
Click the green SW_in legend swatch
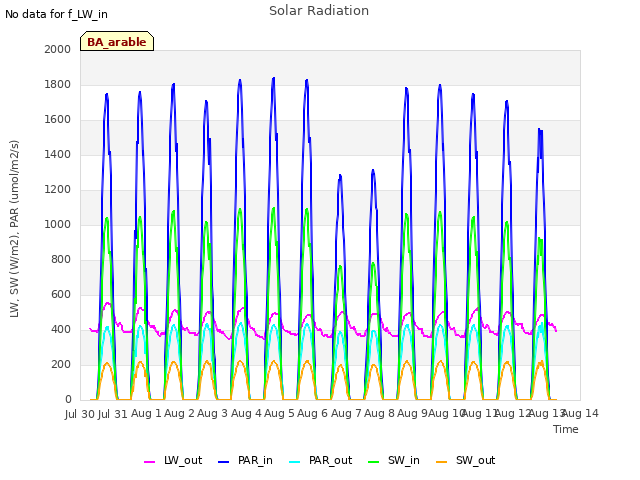374,462
